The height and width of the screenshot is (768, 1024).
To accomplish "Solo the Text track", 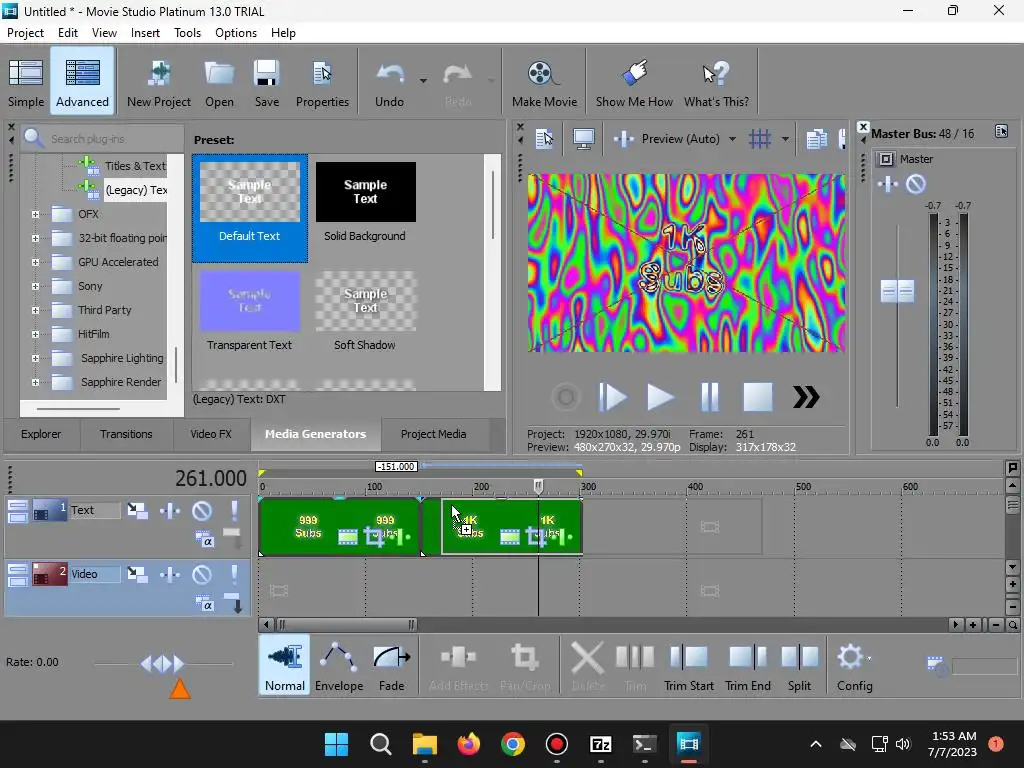I will click(x=234, y=510).
